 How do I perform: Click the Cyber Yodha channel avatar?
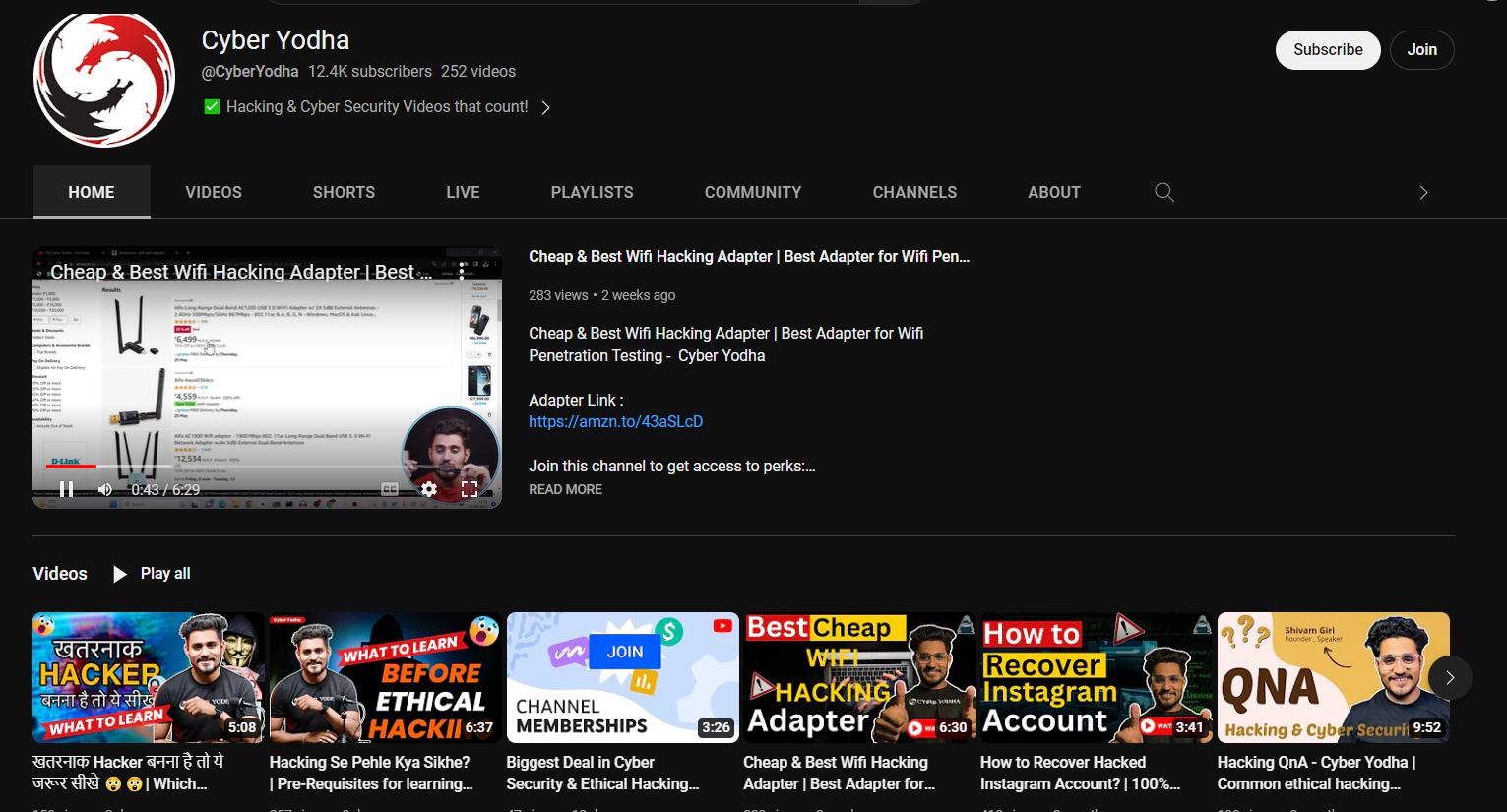(103, 79)
